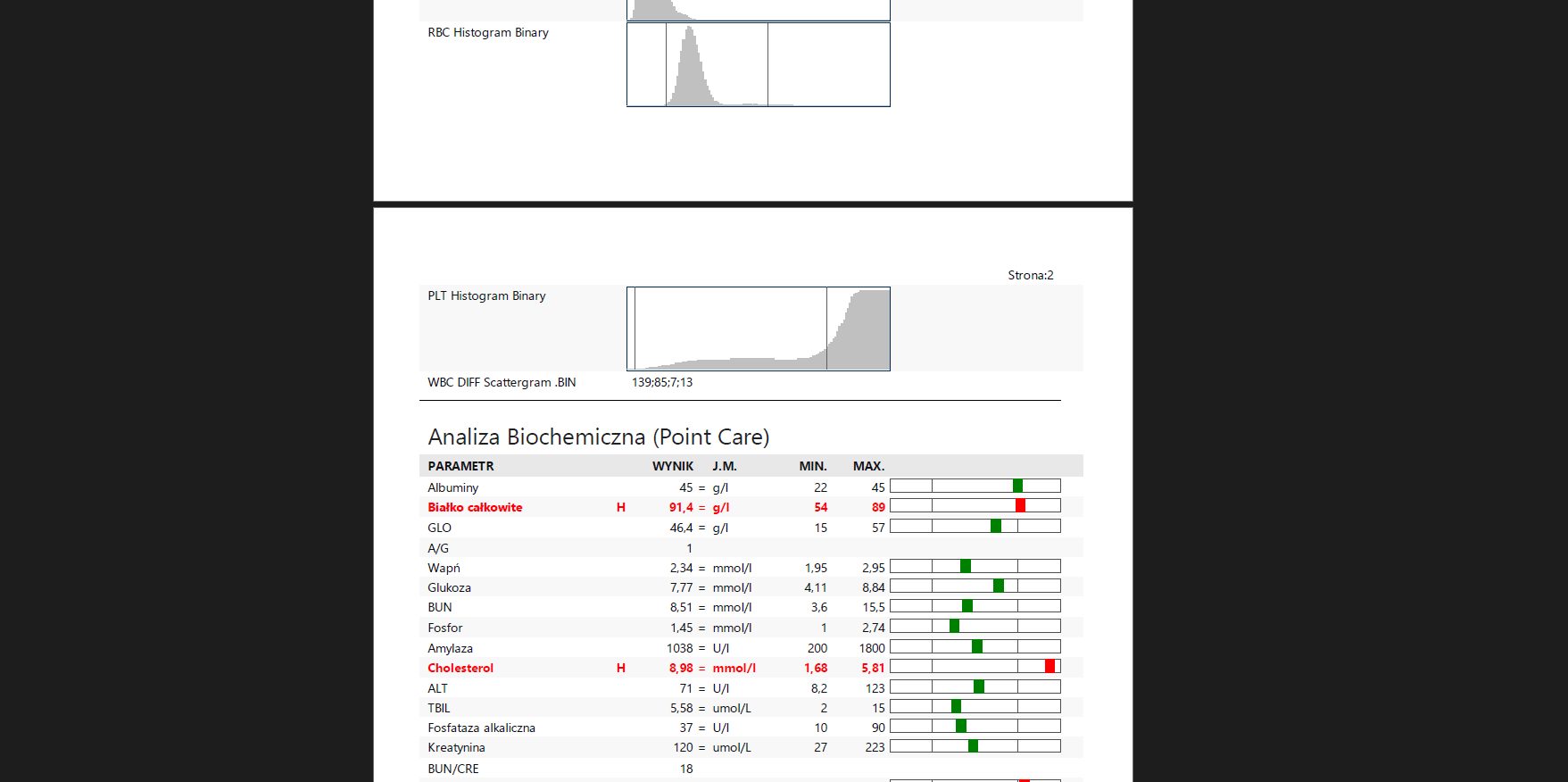Click green marker in Albuminy range bar
This screenshot has width=1568, height=782.
(x=1017, y=486)
